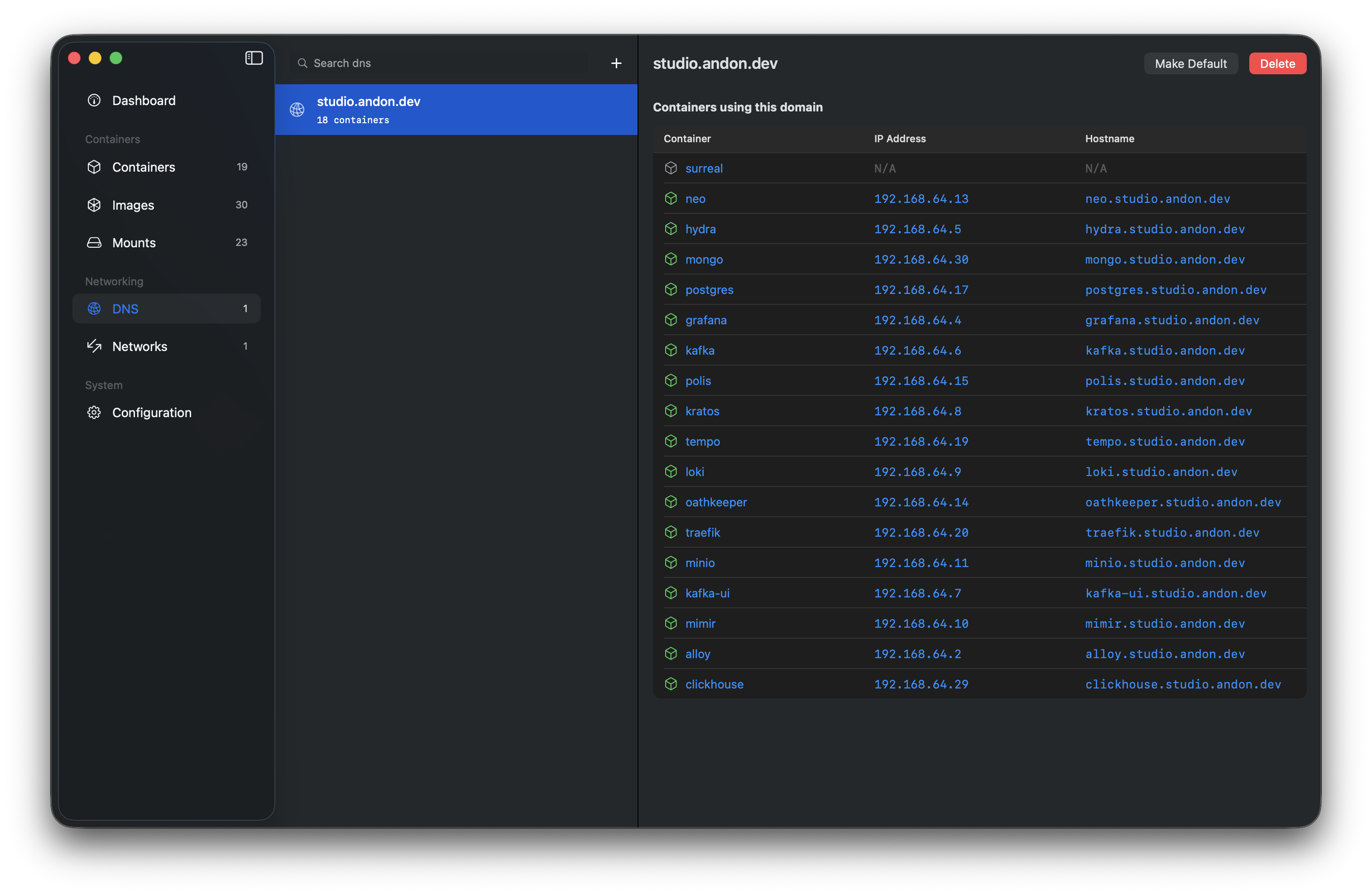Click the green cube icon for grafana
This screenshot has width=1372, height=895.
tap(671, 320)
